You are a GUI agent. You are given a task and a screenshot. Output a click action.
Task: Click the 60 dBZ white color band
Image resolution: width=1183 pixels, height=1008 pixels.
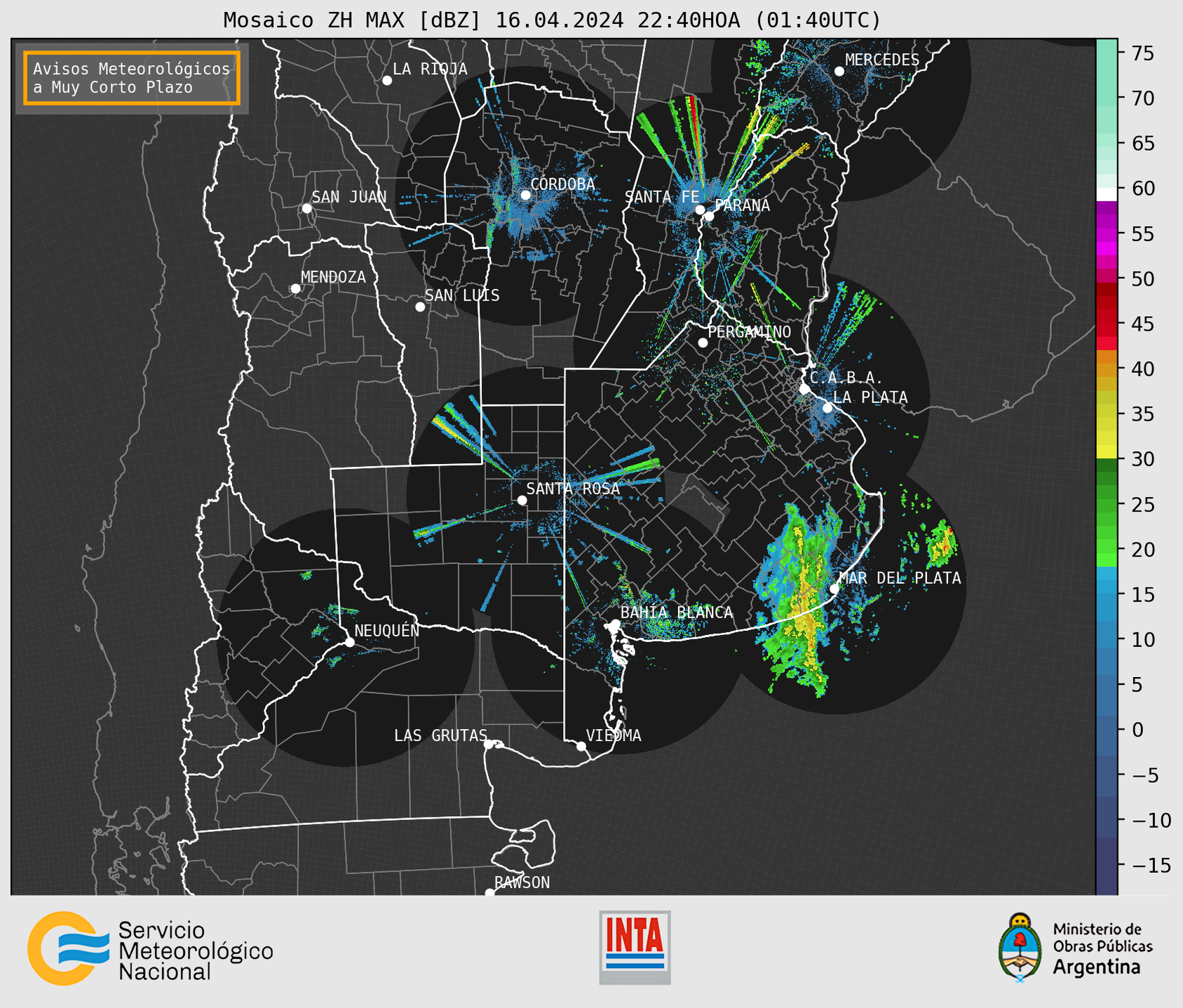click(x=1107, y=193)
